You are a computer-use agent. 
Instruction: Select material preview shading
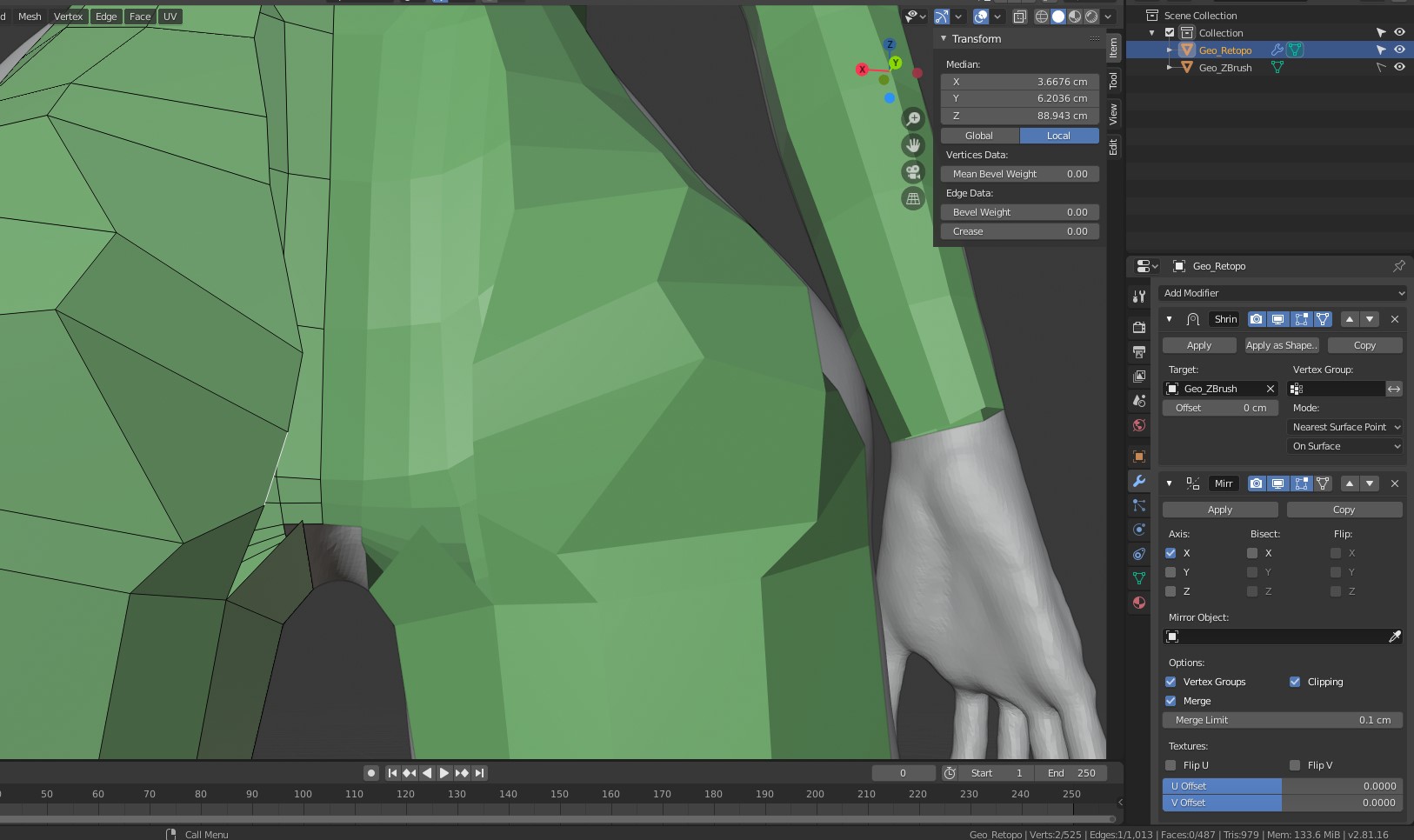click(1075, 17)
